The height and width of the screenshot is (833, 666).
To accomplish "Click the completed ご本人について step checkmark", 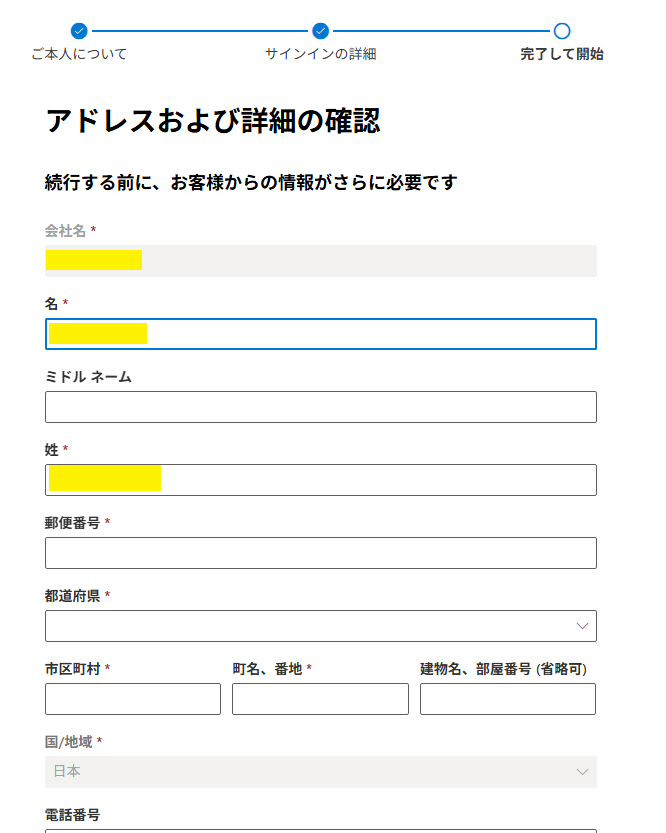I will (x=80, y=31).
